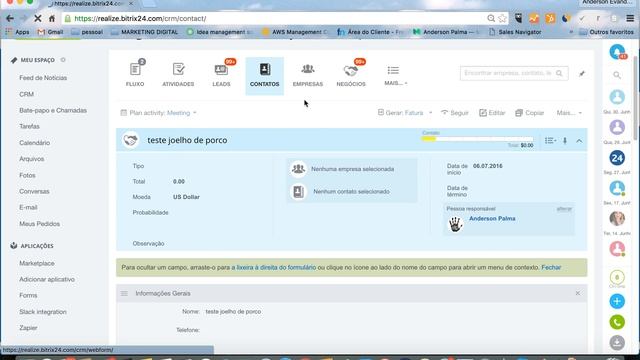Click the browser back arrow
This screenshot has height=360, width=640.
coord(10,18)
